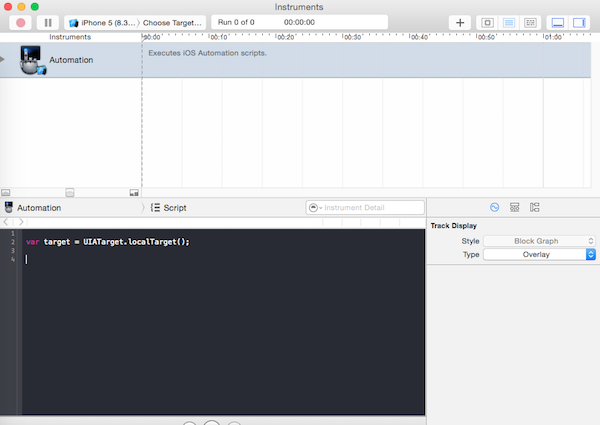Click line number 1 in the script gutter
Image resolution: width=600 pixels, height=425 pixels.
13,233
